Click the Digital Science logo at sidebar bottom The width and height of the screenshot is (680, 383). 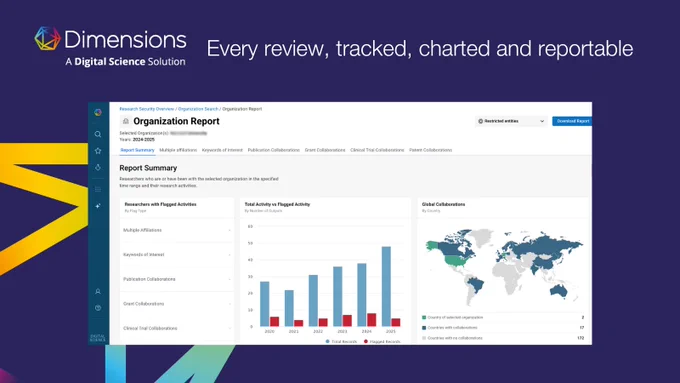(98, 338)
